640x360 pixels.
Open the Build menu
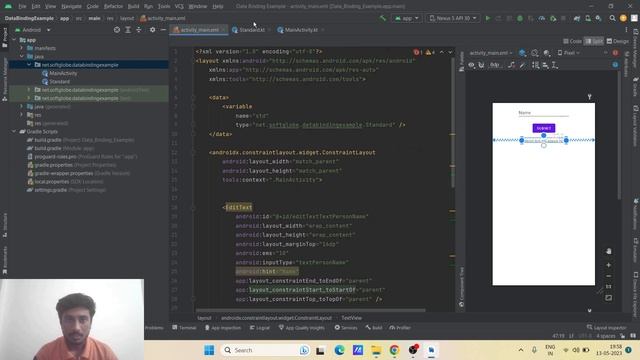(x=133, y=7)
